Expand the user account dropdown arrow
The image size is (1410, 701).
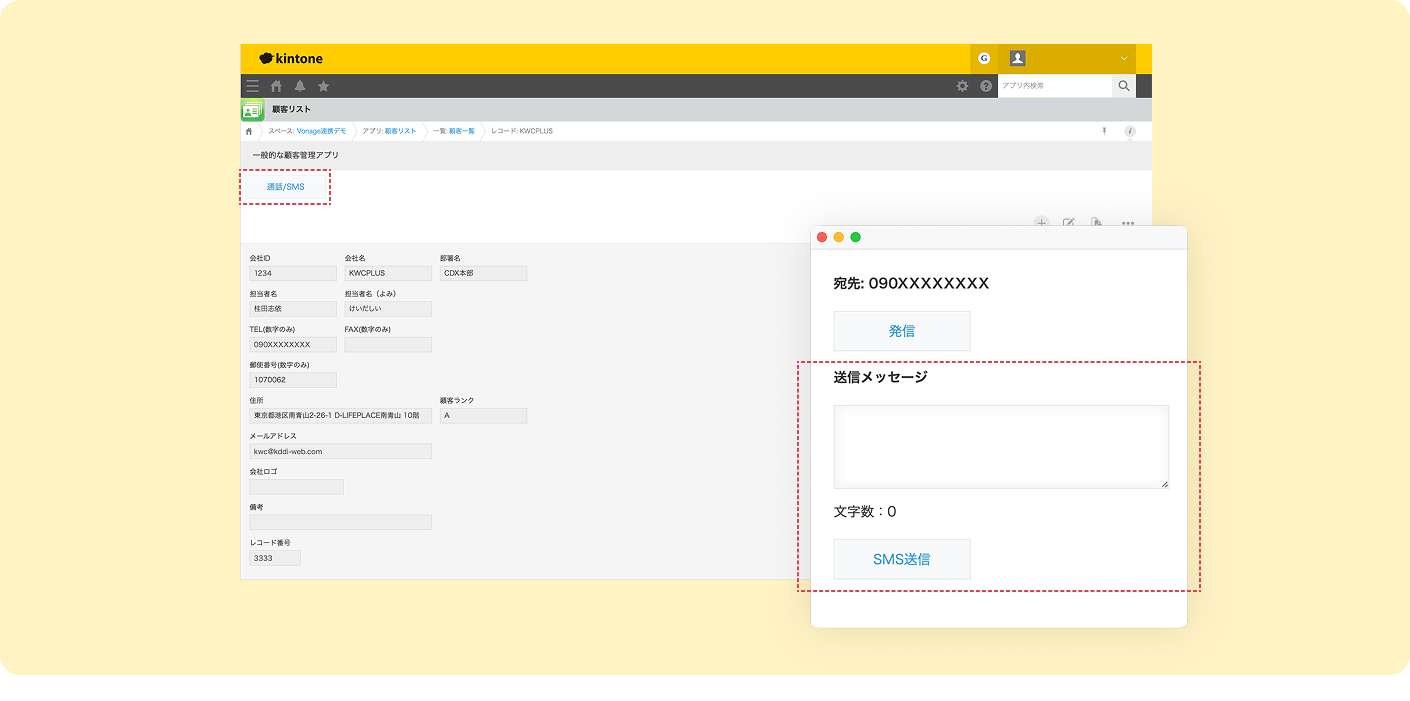click(1124, 59)
